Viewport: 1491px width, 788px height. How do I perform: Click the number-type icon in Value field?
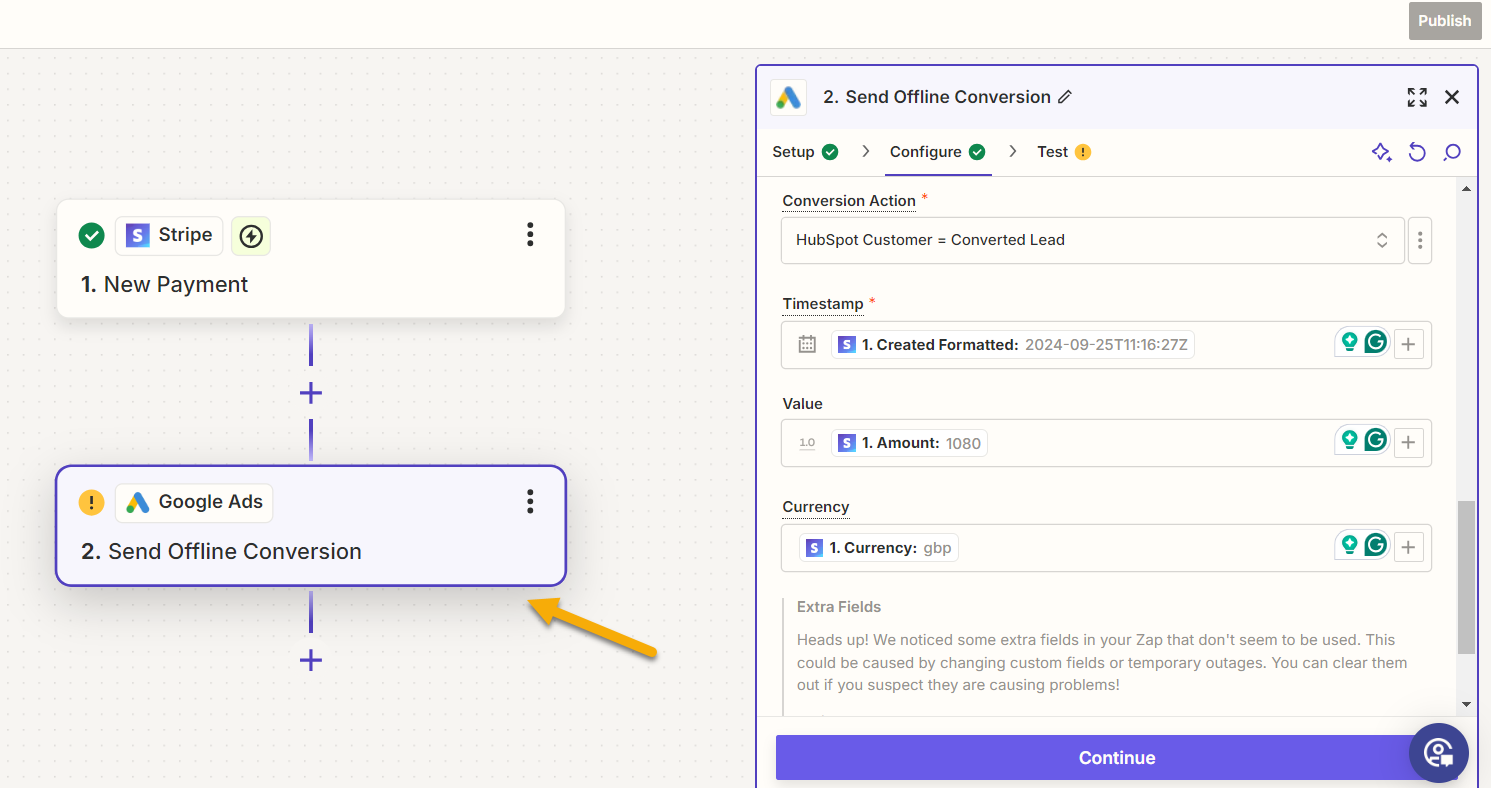[807, 443]
